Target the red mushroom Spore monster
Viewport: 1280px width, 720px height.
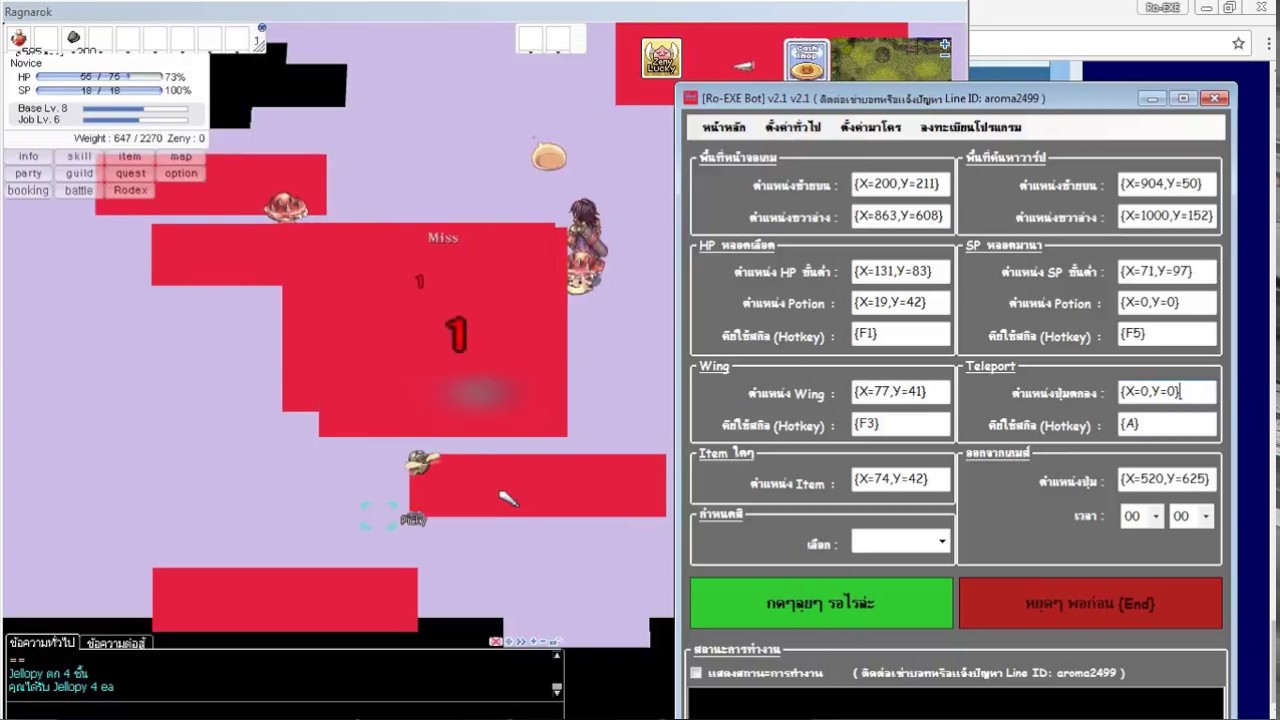coord(285,207)
